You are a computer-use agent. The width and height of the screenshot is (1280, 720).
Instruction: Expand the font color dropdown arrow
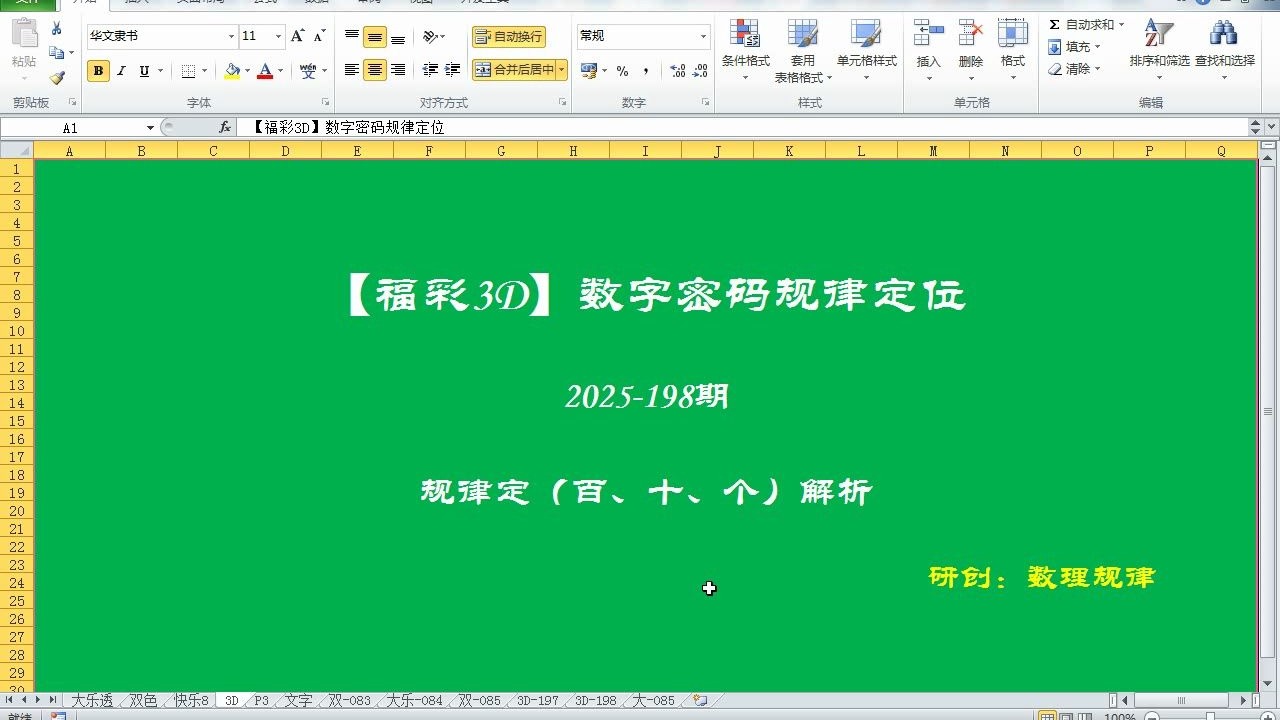(280, 71)
